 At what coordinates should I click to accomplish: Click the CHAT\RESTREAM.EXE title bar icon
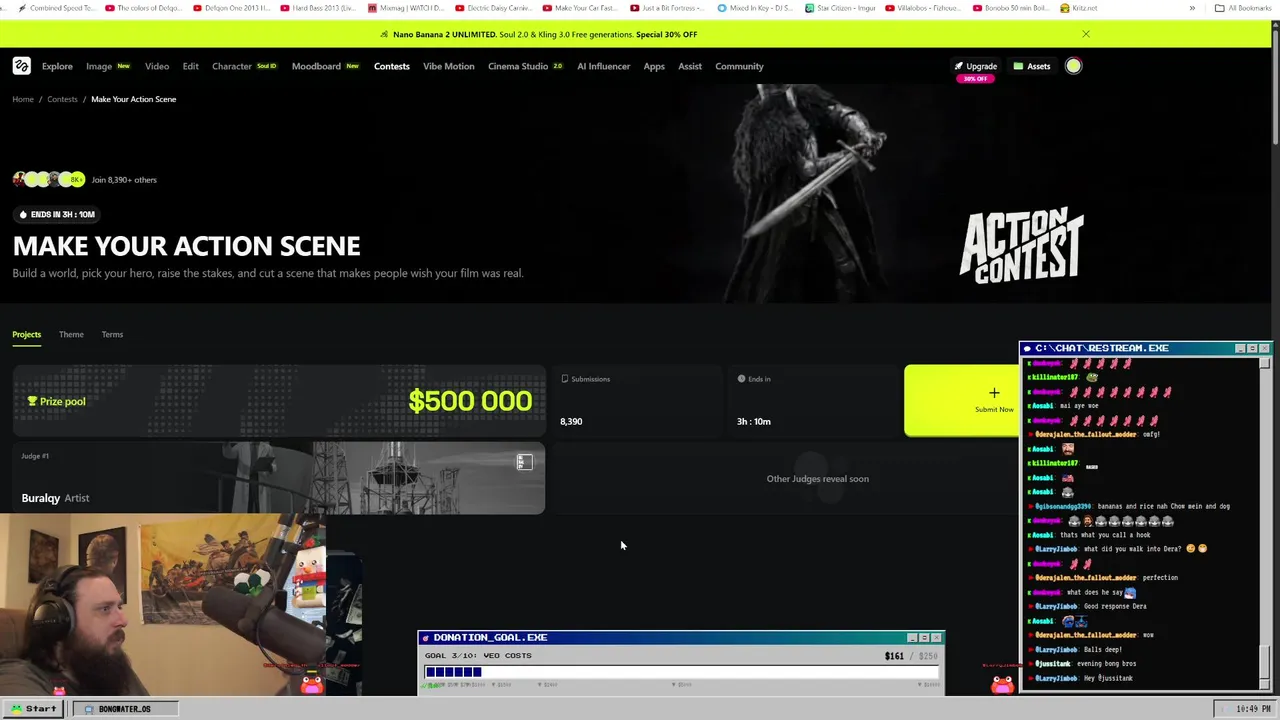(1027, 348)
